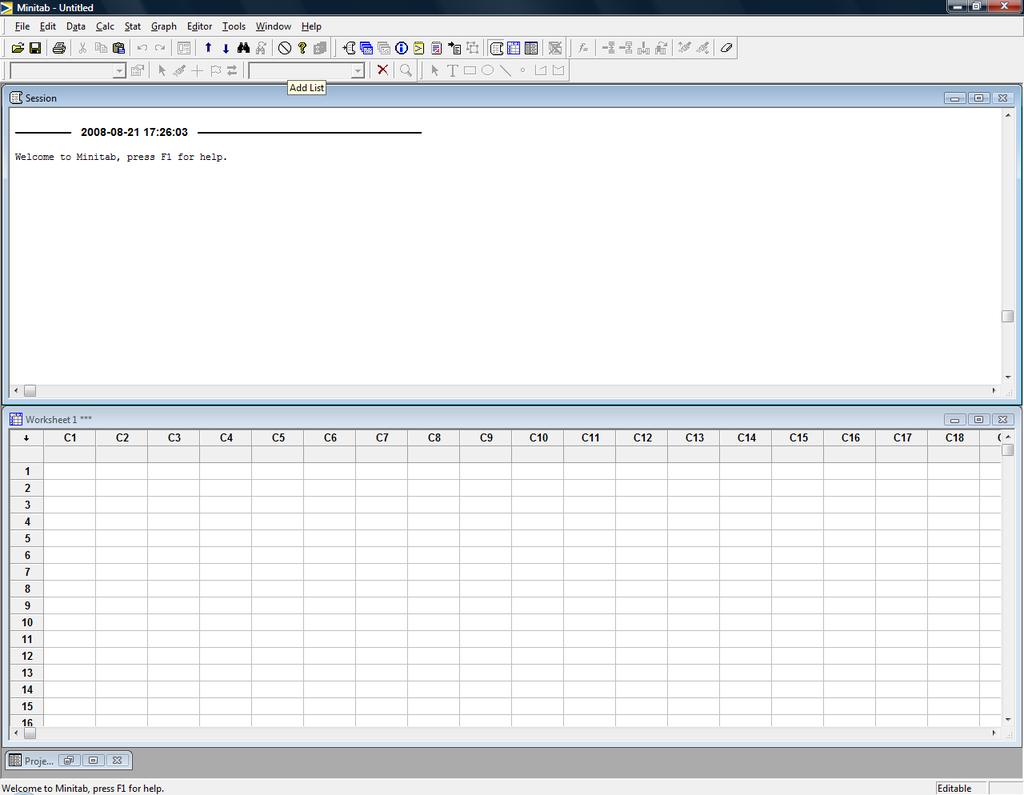The width and height of the screenshot is (1024, 795).
Task: Click the Welcome to Minitab session text
Action: [121, 157]
